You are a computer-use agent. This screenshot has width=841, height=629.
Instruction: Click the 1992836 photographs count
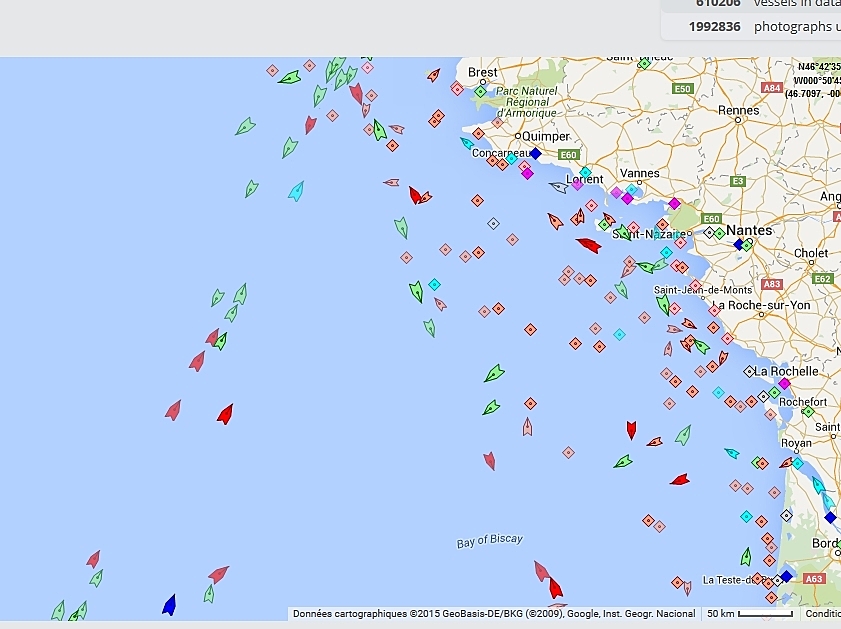(x=714, y=27)
